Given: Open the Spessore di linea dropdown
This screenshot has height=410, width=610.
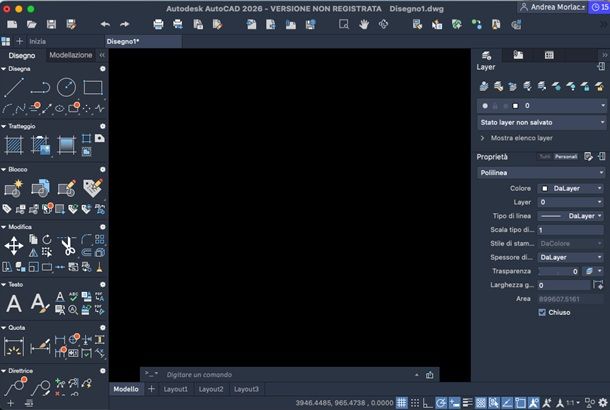Looking at the screenshot, I should (x=571, y=257).
